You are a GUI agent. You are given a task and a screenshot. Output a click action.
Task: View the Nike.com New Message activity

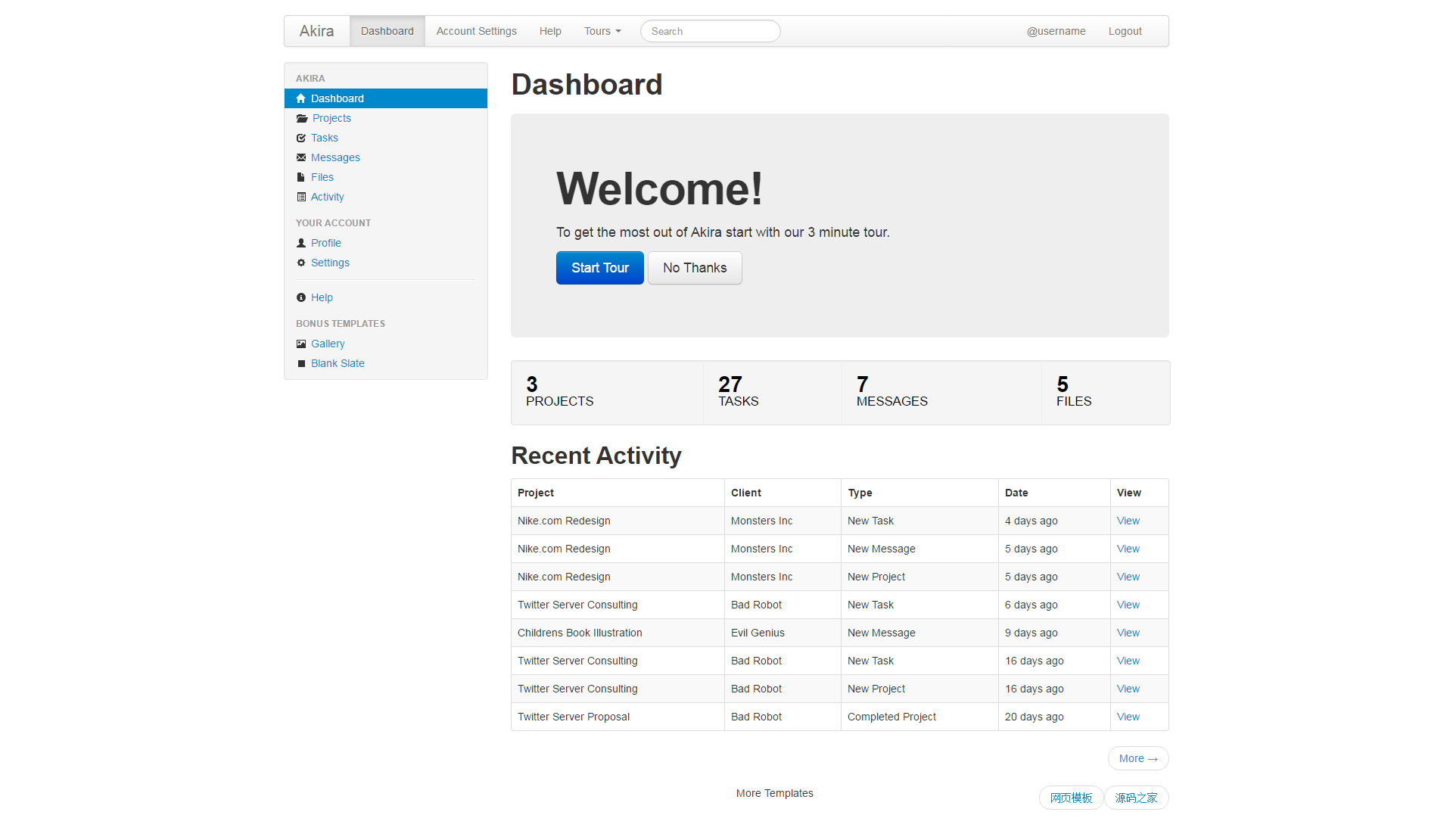click(1128, 549)
